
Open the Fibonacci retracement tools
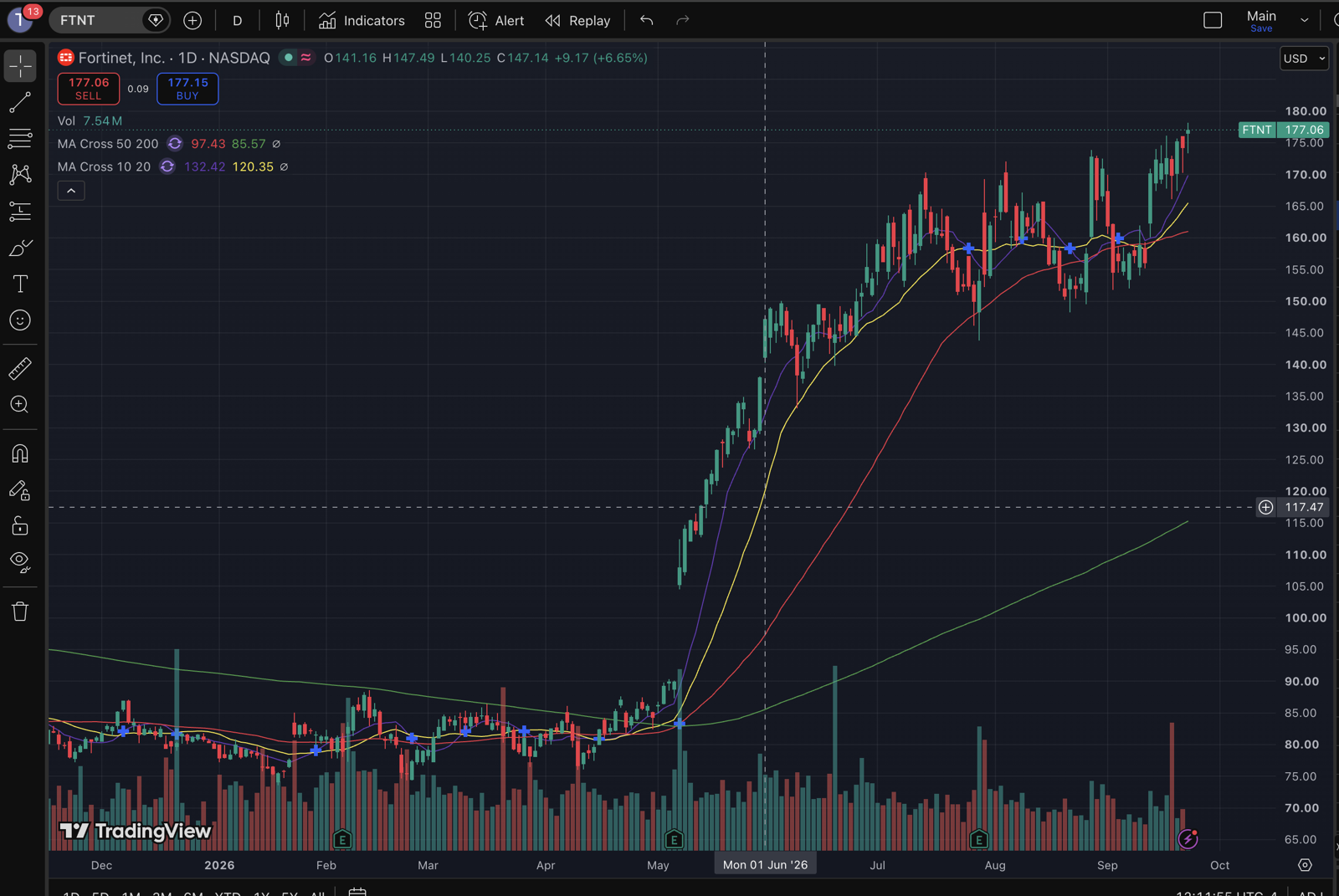click(x=20, y=139)
